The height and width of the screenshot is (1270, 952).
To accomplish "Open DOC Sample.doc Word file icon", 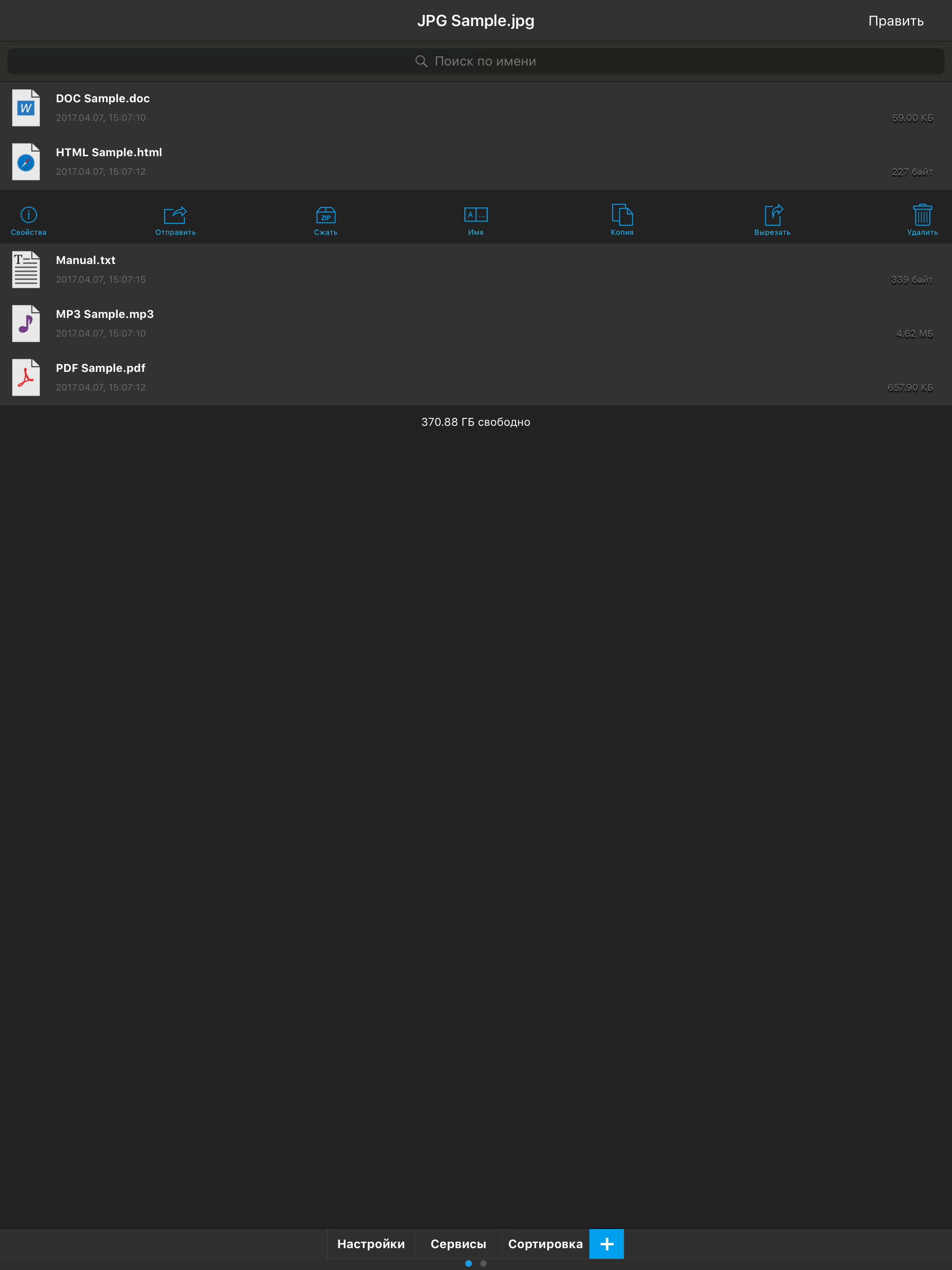I will click(x=26, y=108).
